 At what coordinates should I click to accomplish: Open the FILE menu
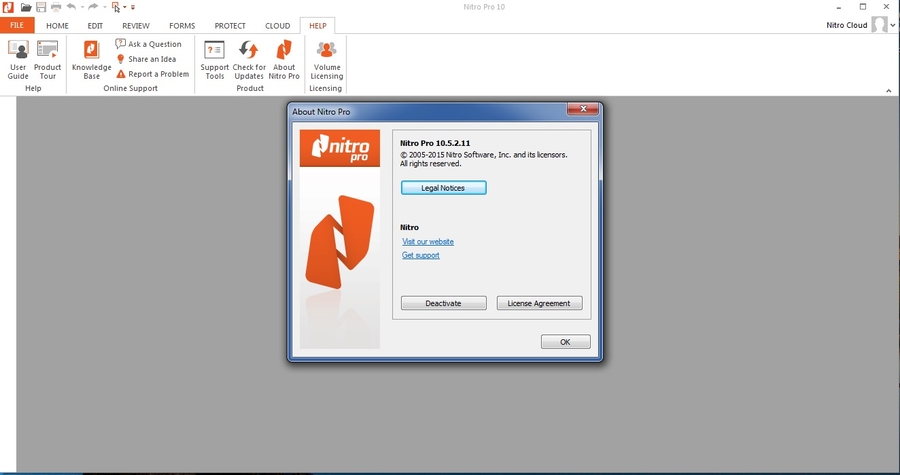[17, 25]
